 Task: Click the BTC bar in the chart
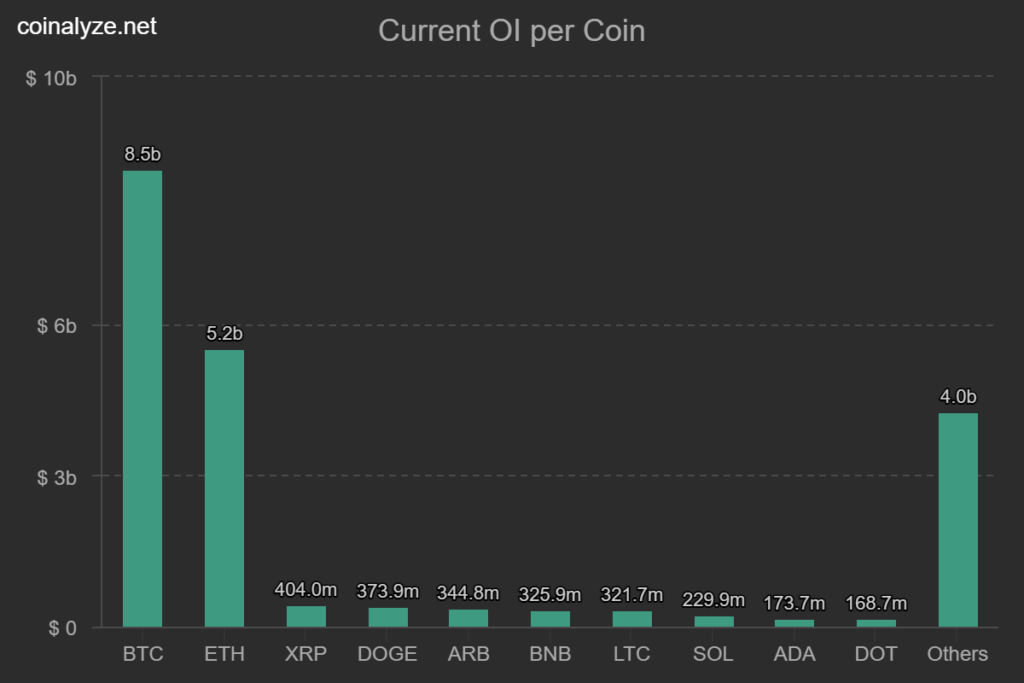pyautogui.click(x=142, y=398)
